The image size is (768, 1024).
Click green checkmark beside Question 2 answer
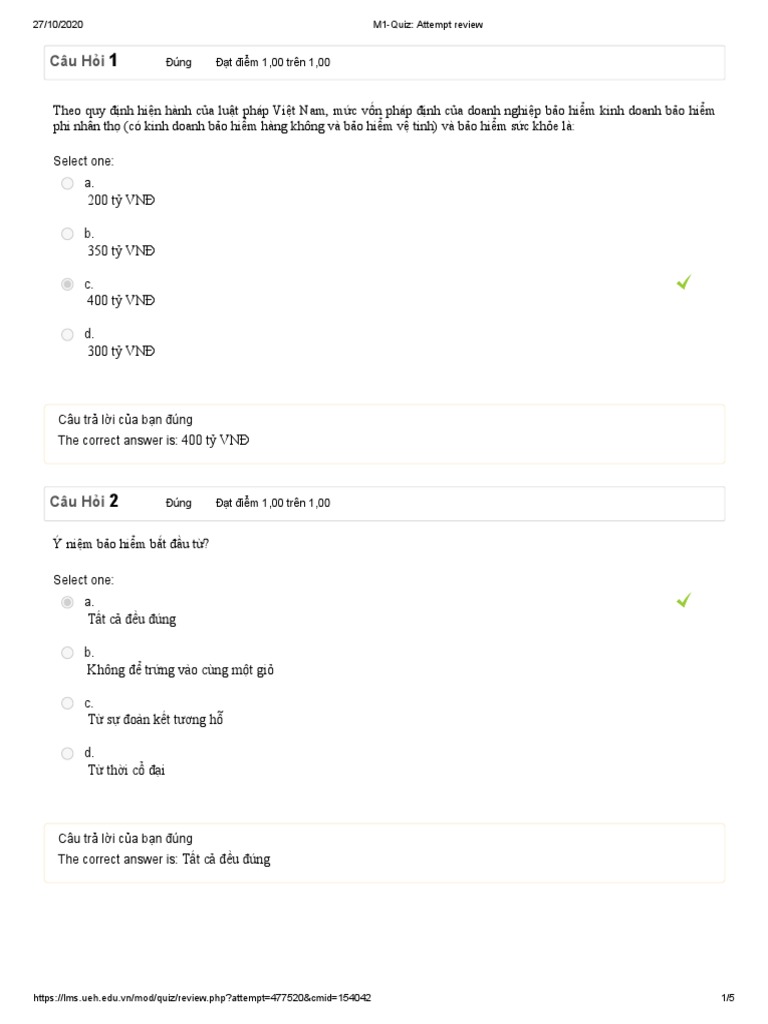[683, 600]
